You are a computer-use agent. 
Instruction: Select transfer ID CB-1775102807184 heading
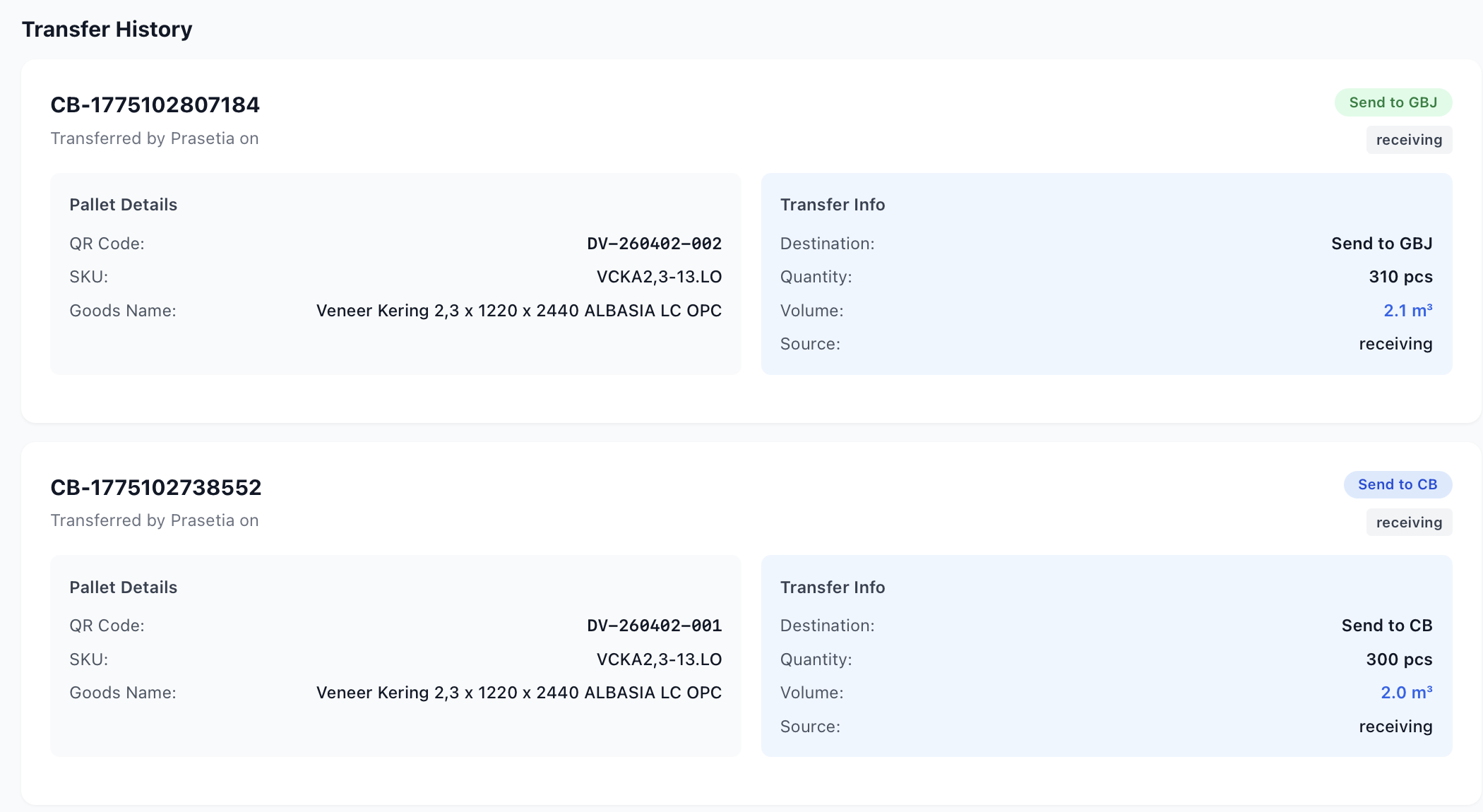click(155, 105)
